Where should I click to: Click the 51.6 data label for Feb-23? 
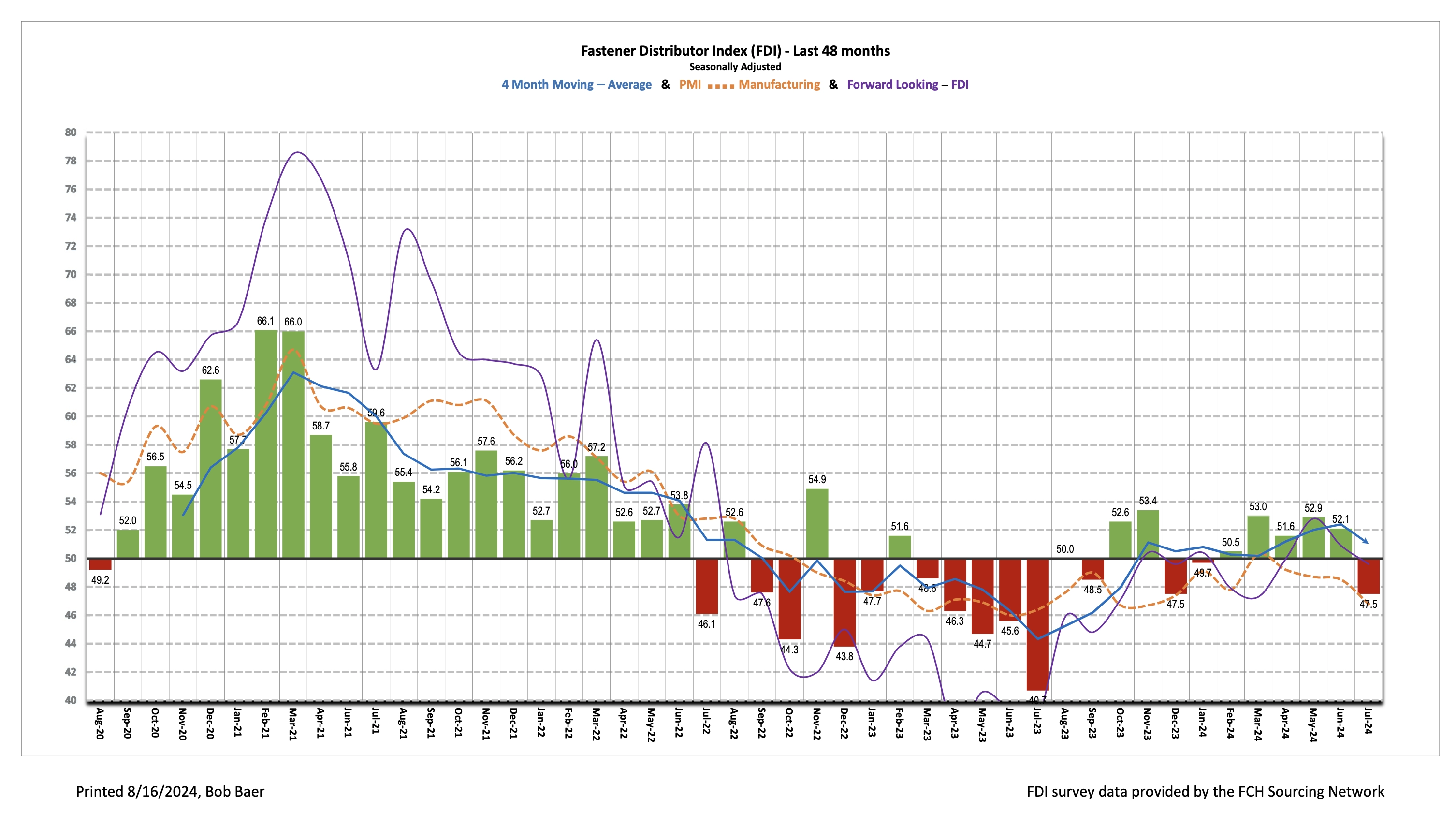pyautogui.click(x=900, y=527)
